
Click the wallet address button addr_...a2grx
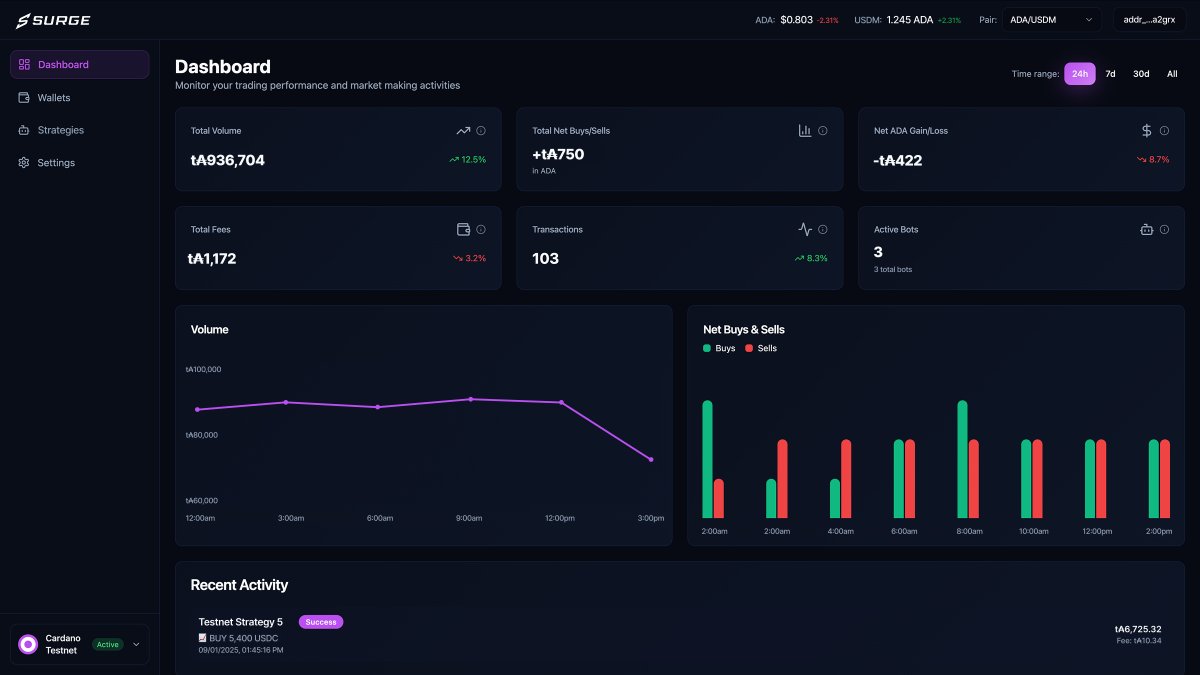1150,20
